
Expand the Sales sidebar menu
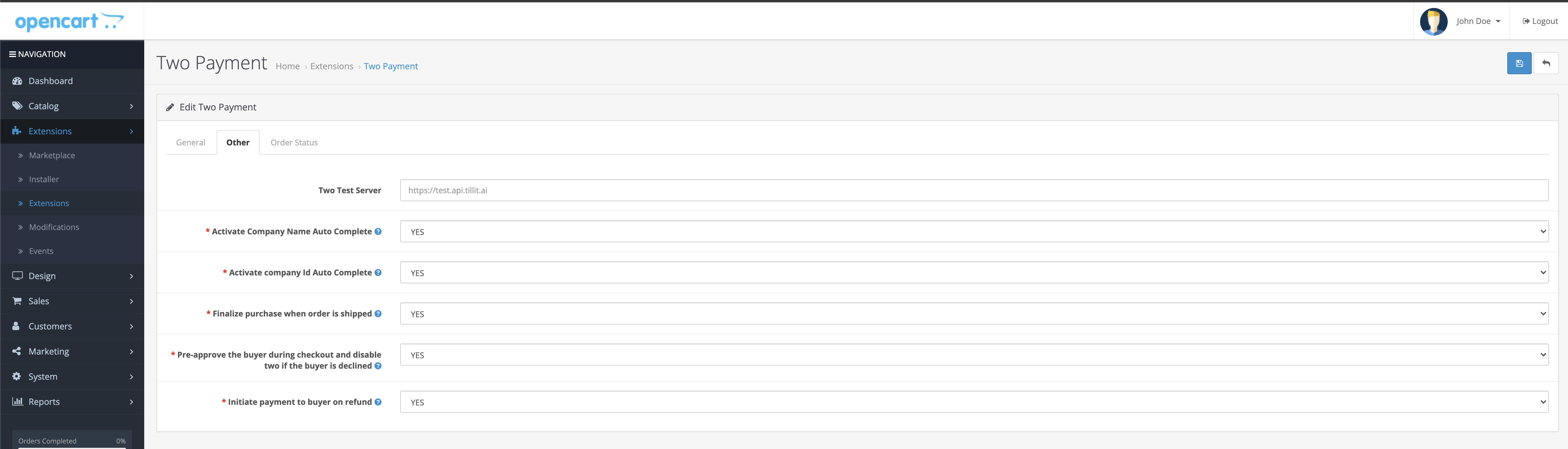click(72, 301)
